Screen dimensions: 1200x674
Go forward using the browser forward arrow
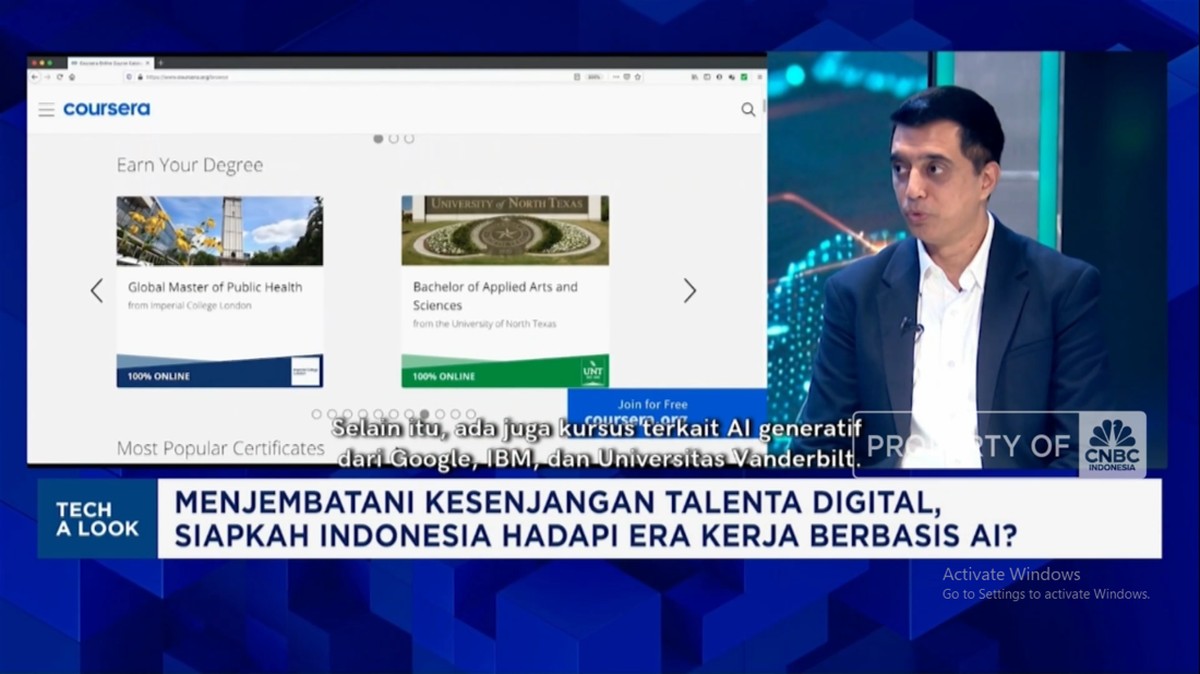pyautogui.click(x=47, y=77)
